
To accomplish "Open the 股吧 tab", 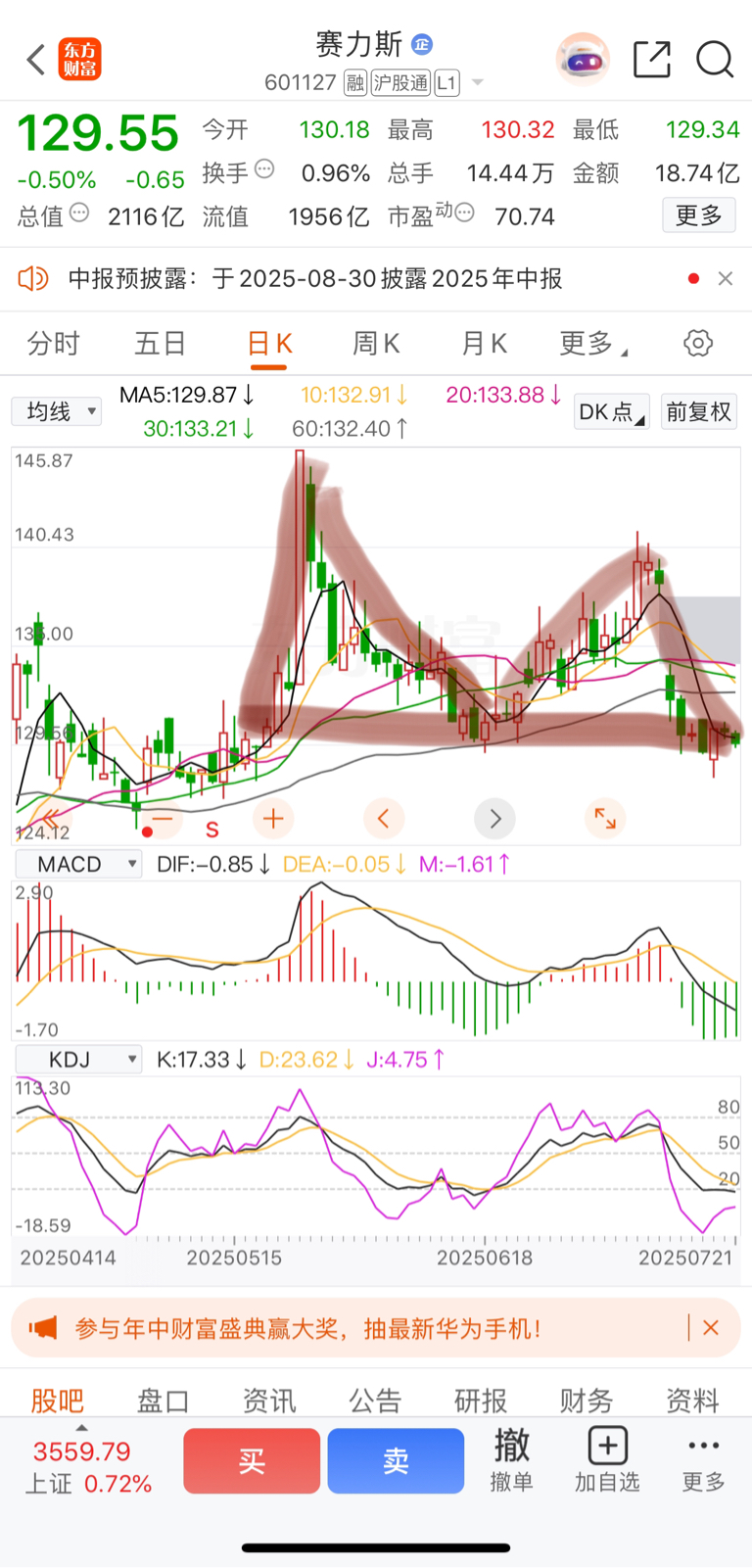I will (57, 1401).
